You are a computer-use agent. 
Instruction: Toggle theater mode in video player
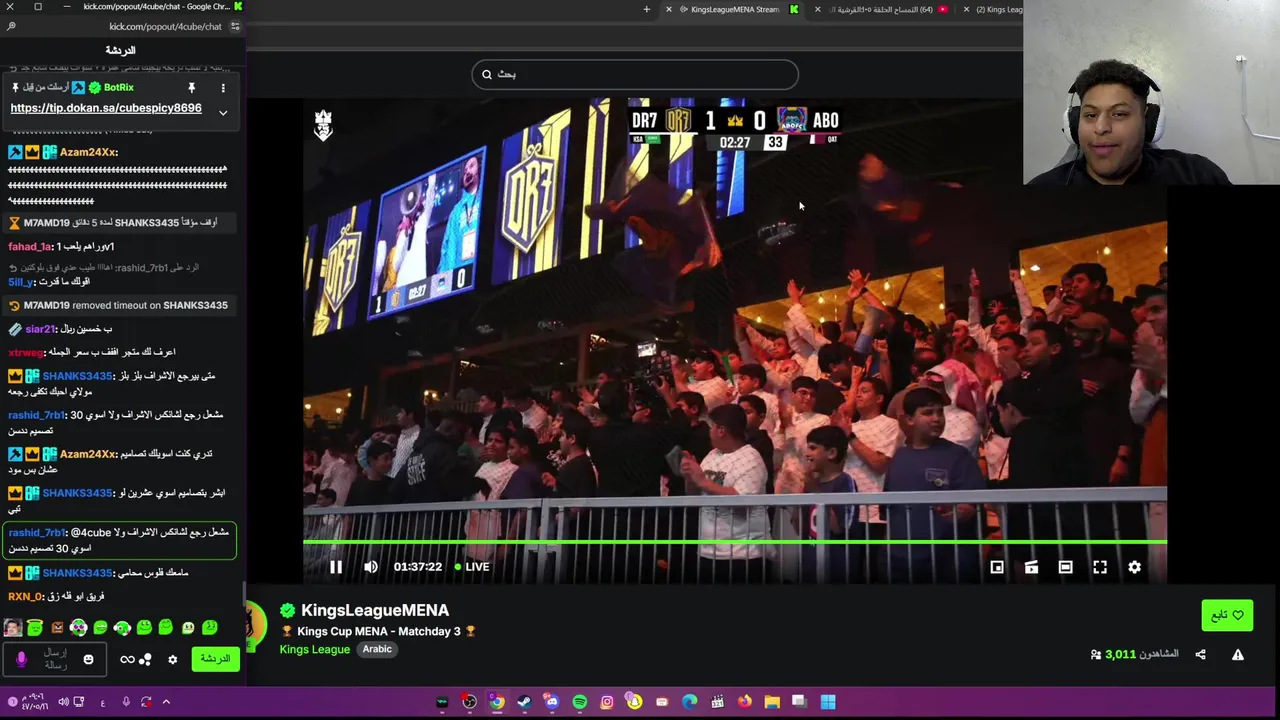click(1066, 567)
